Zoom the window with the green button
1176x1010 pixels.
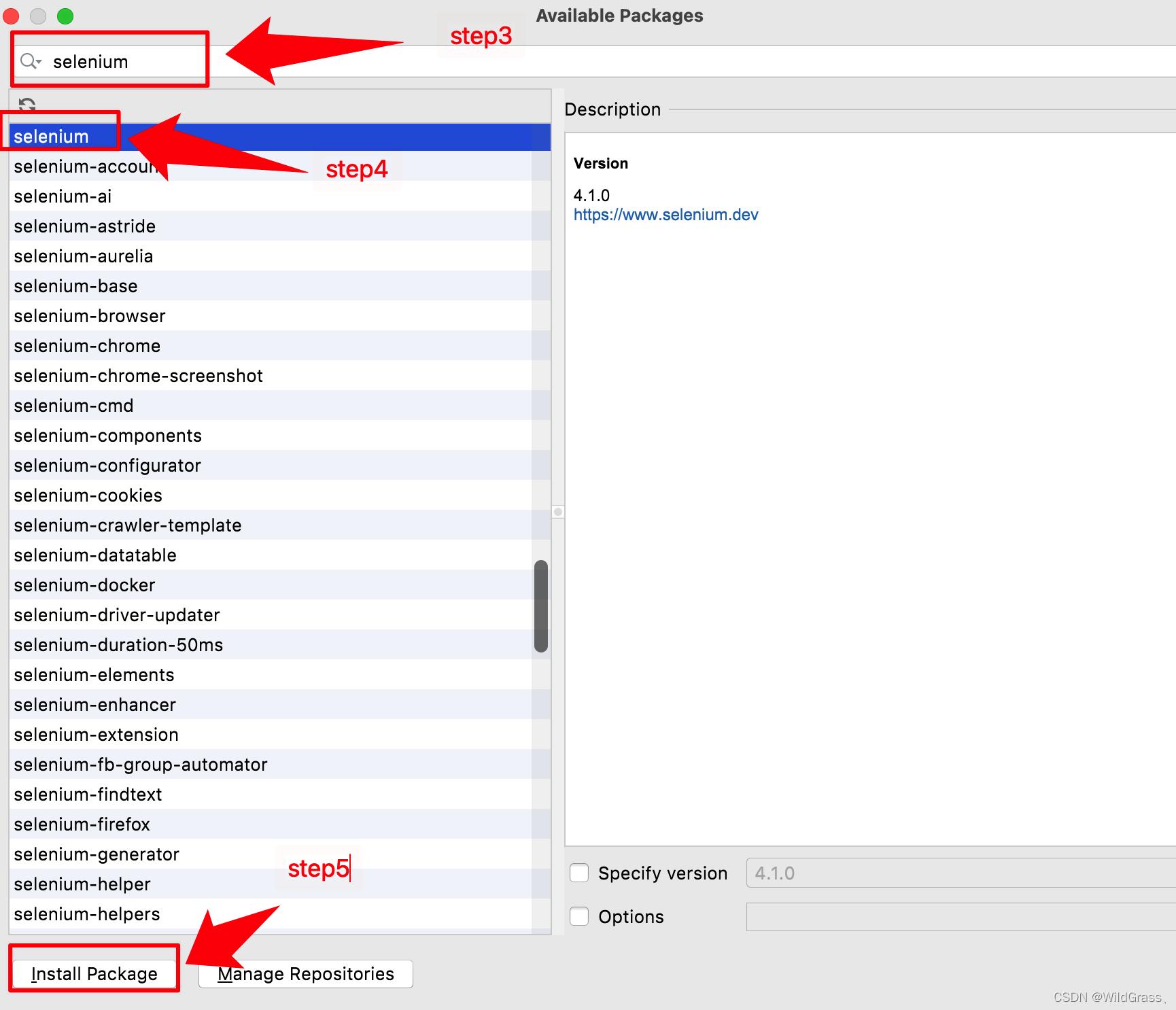point(65,16)
